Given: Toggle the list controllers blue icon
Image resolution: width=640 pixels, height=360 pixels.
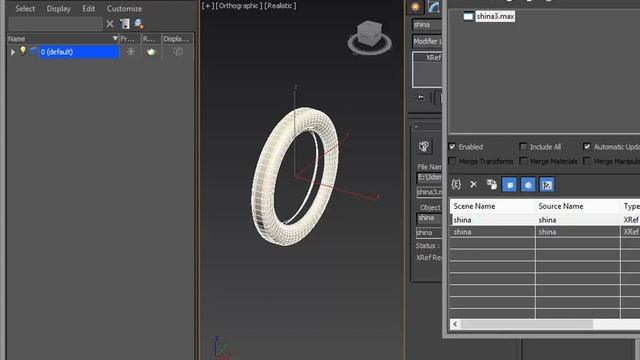Looking at the screenshot, I should [547, 185].
